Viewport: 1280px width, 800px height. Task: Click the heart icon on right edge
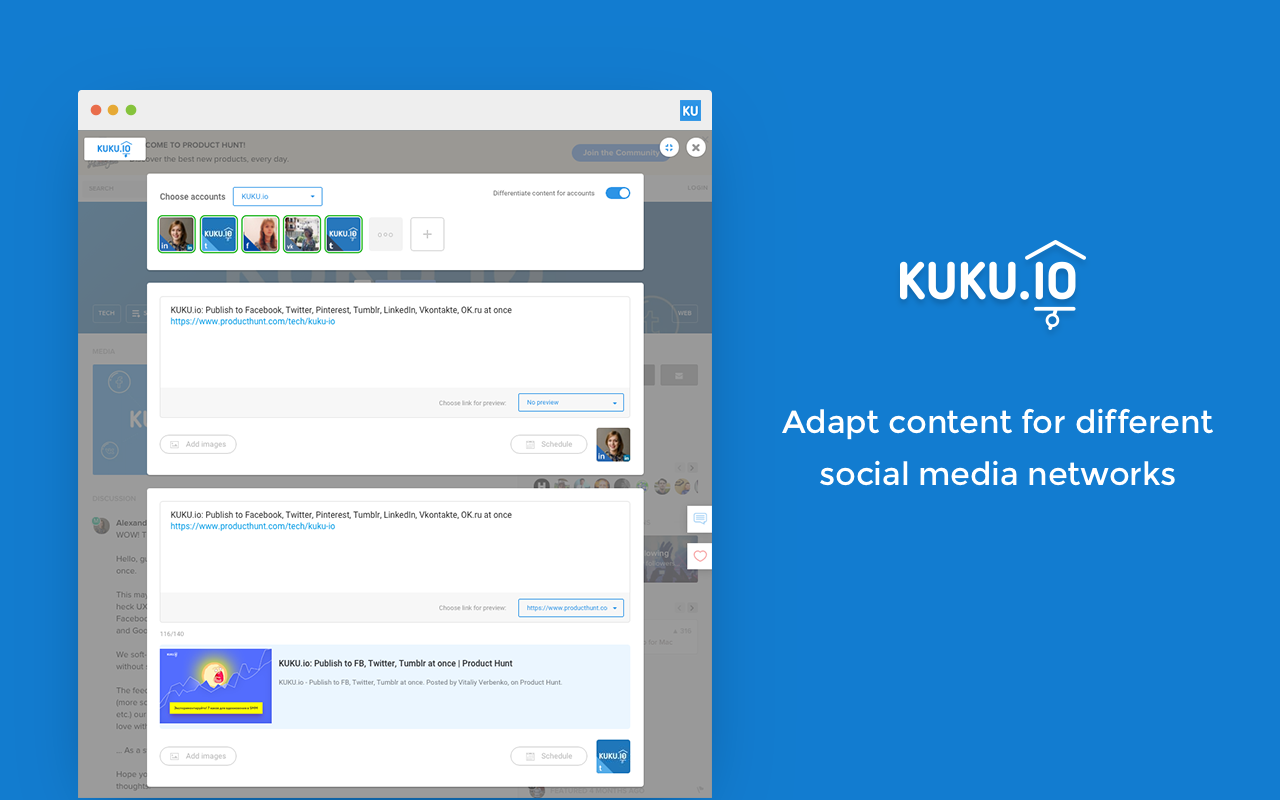pyautogui.click(x=700, y=556)
